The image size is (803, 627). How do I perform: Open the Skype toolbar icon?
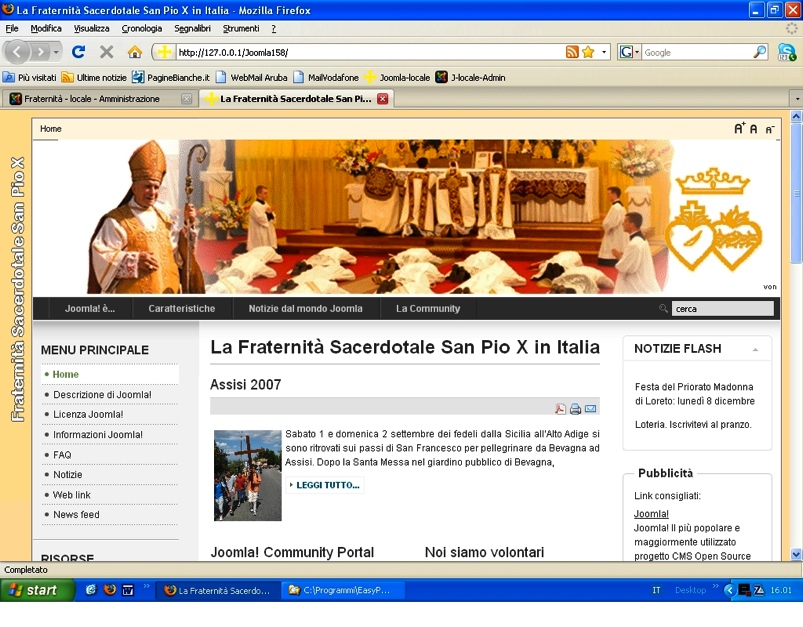(787, 52)
